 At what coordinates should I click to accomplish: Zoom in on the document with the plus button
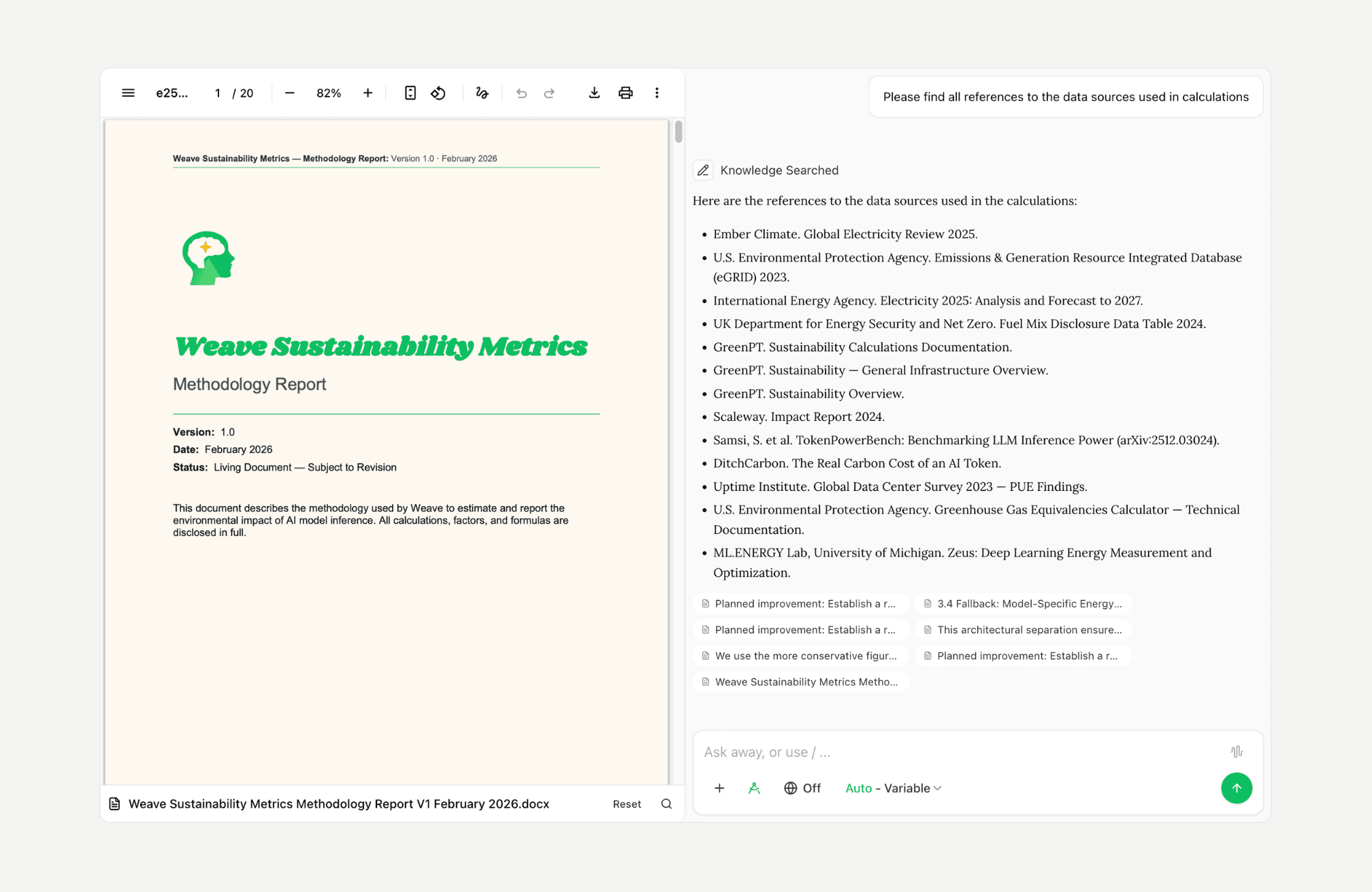coord(367,93)
